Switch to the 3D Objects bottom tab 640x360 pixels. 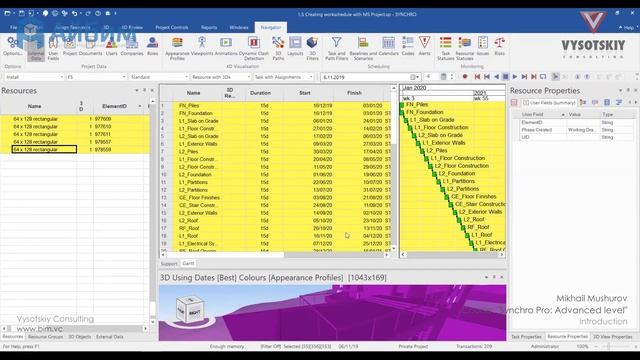80,337
